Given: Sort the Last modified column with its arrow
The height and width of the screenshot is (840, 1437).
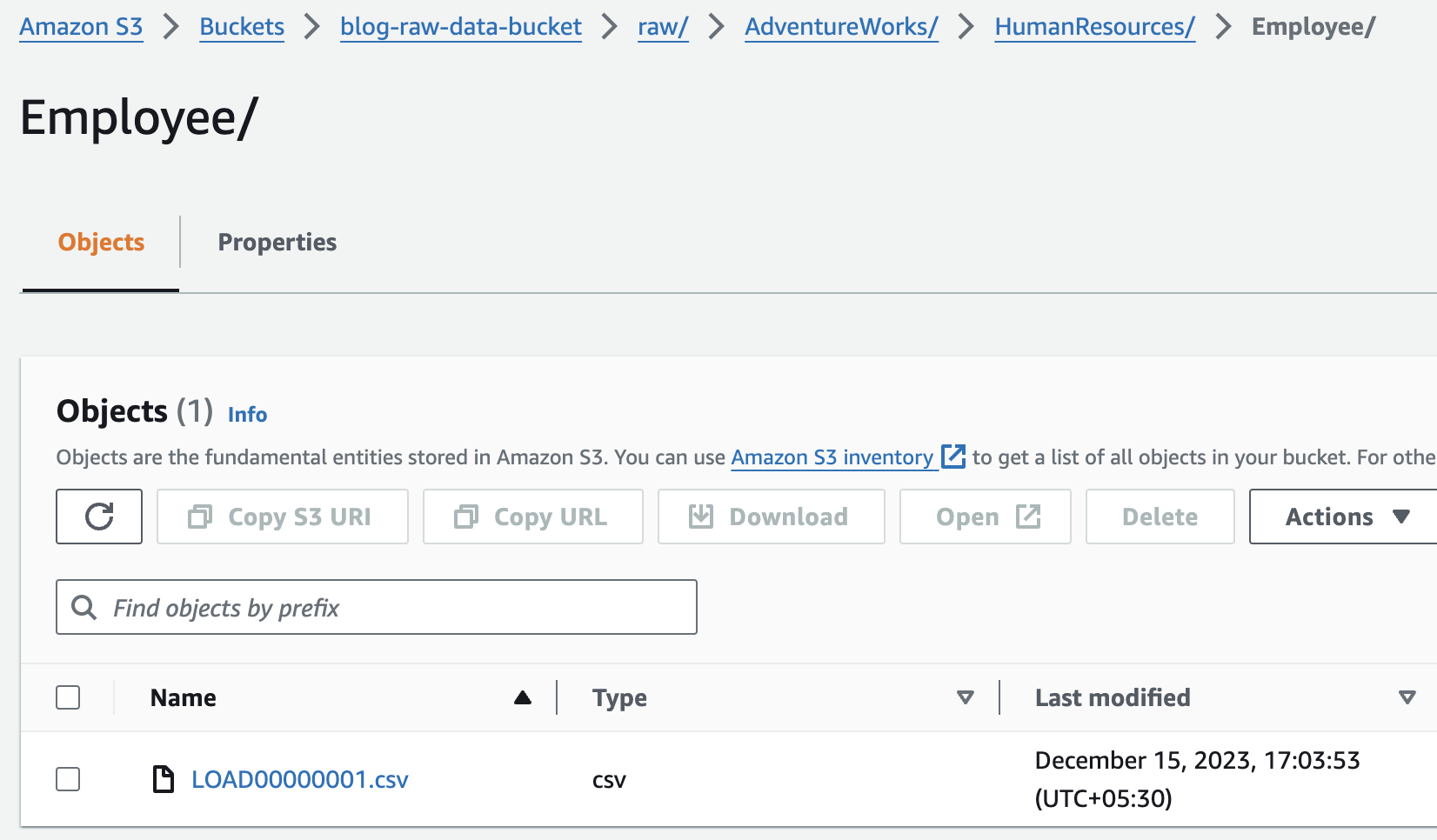Looking at the screenshot, I should tap(1407, 697).
